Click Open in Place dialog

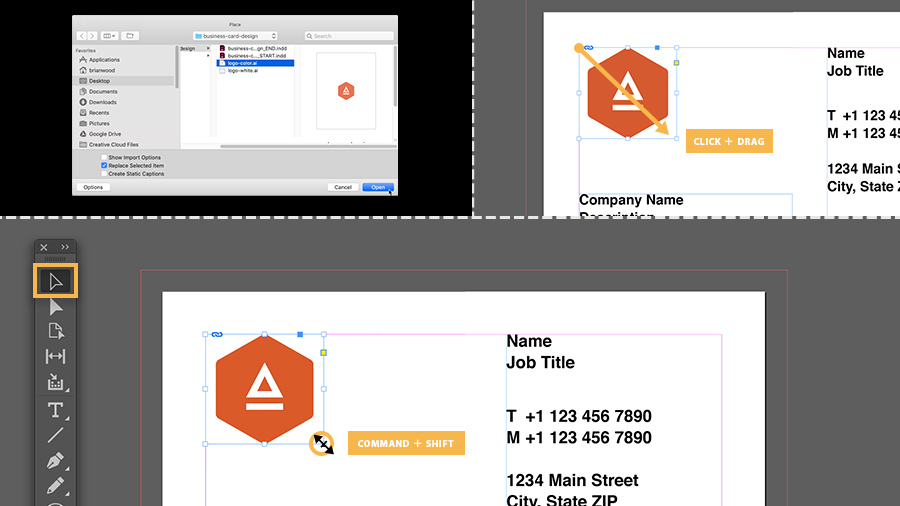tap(378, 187)
